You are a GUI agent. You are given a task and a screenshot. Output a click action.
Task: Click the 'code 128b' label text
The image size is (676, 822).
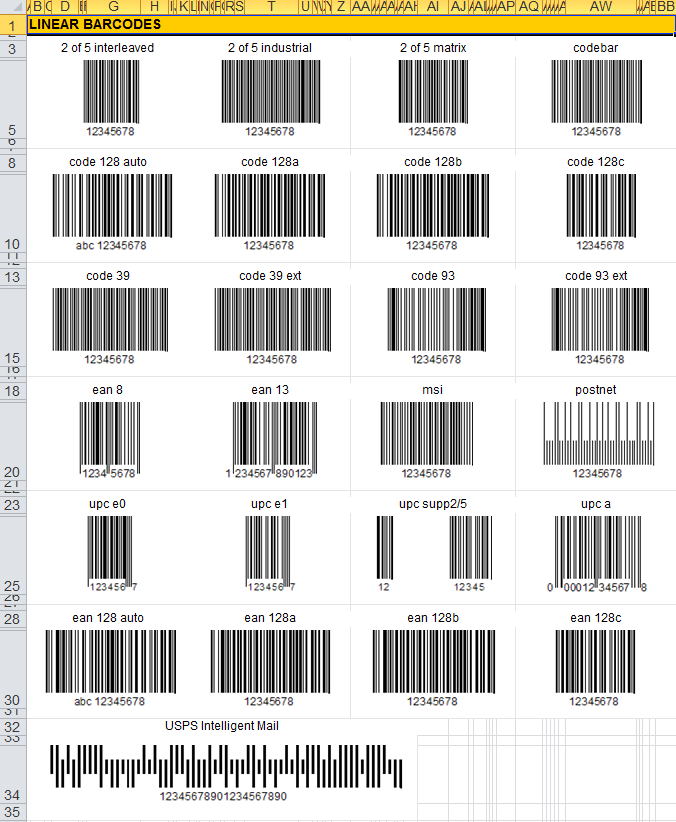tap(433, 162)
